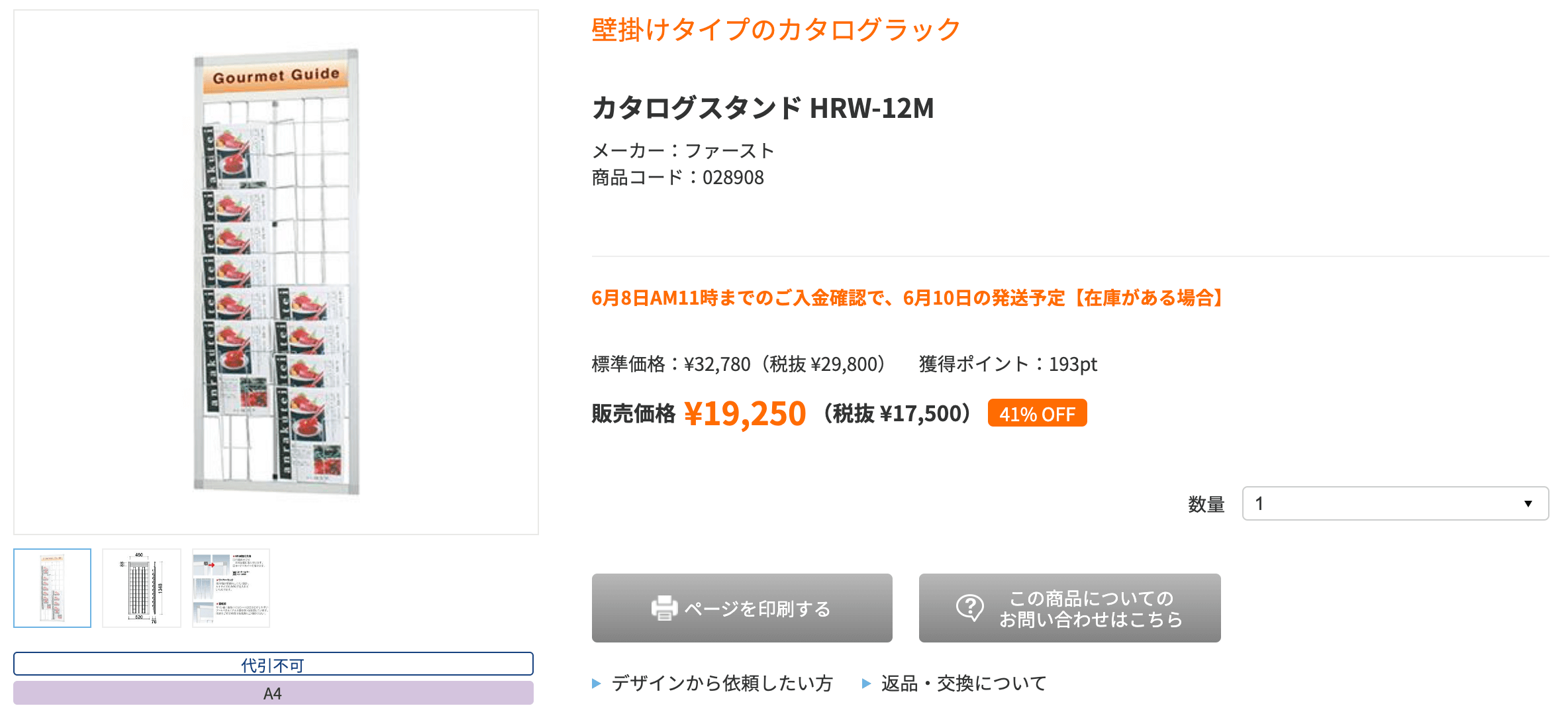The width and height of the screenshot is (1568, 714).
Task: Select the first product photo thumbnail
Action: [52, 587]
